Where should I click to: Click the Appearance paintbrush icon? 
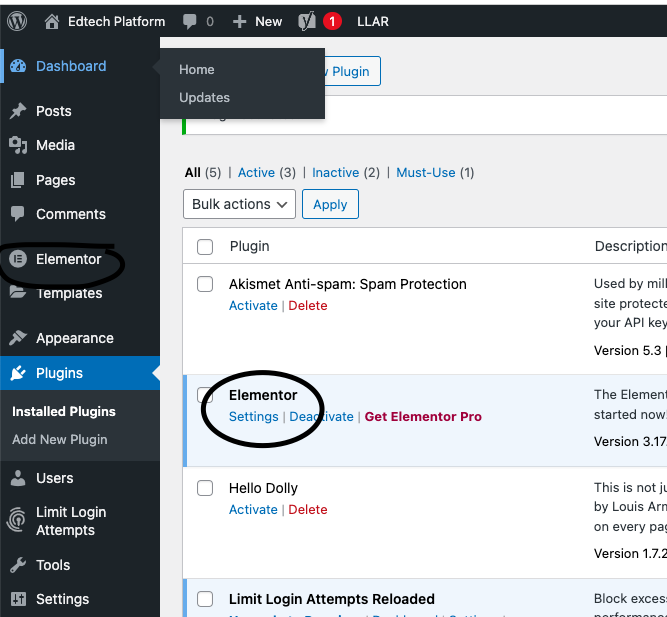coord(18,338)
